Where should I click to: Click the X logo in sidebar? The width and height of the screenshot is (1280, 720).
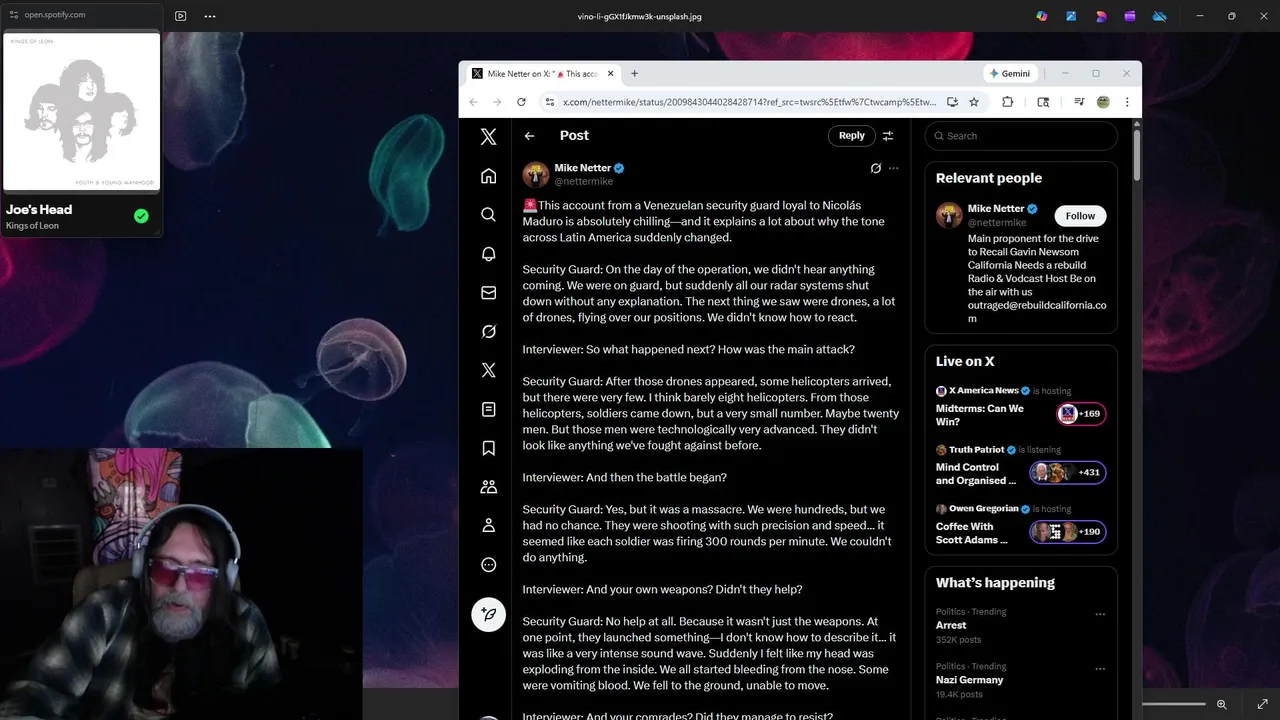[488, 137]
